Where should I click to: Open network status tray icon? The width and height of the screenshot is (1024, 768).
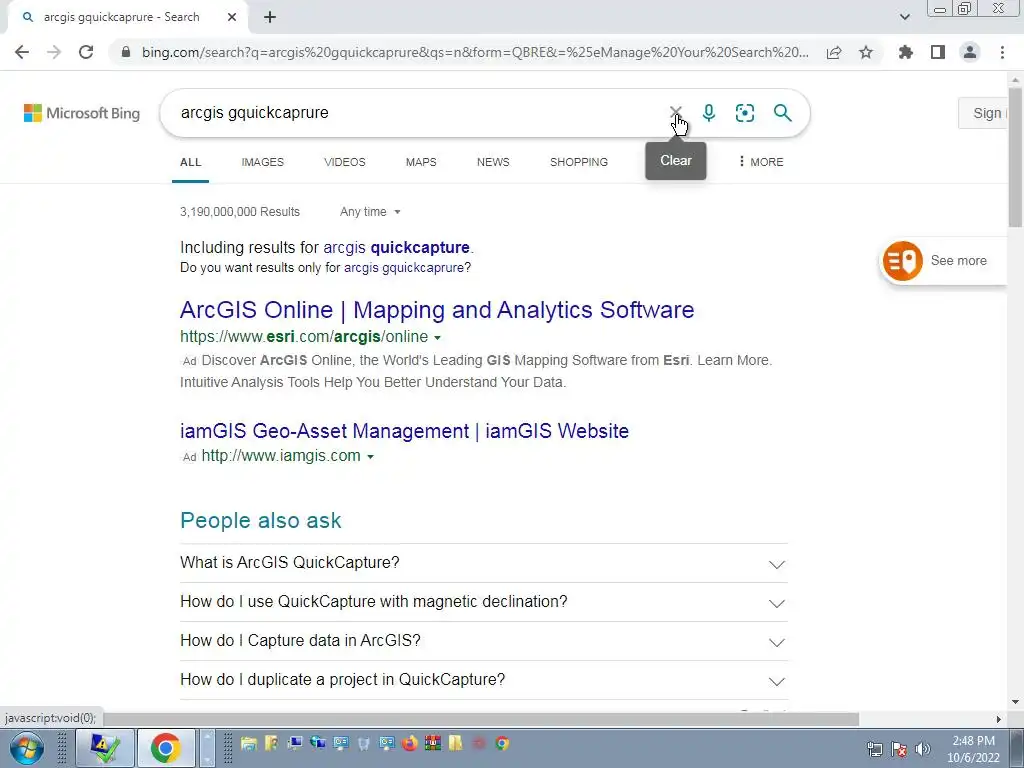click(x=874, y=749)
